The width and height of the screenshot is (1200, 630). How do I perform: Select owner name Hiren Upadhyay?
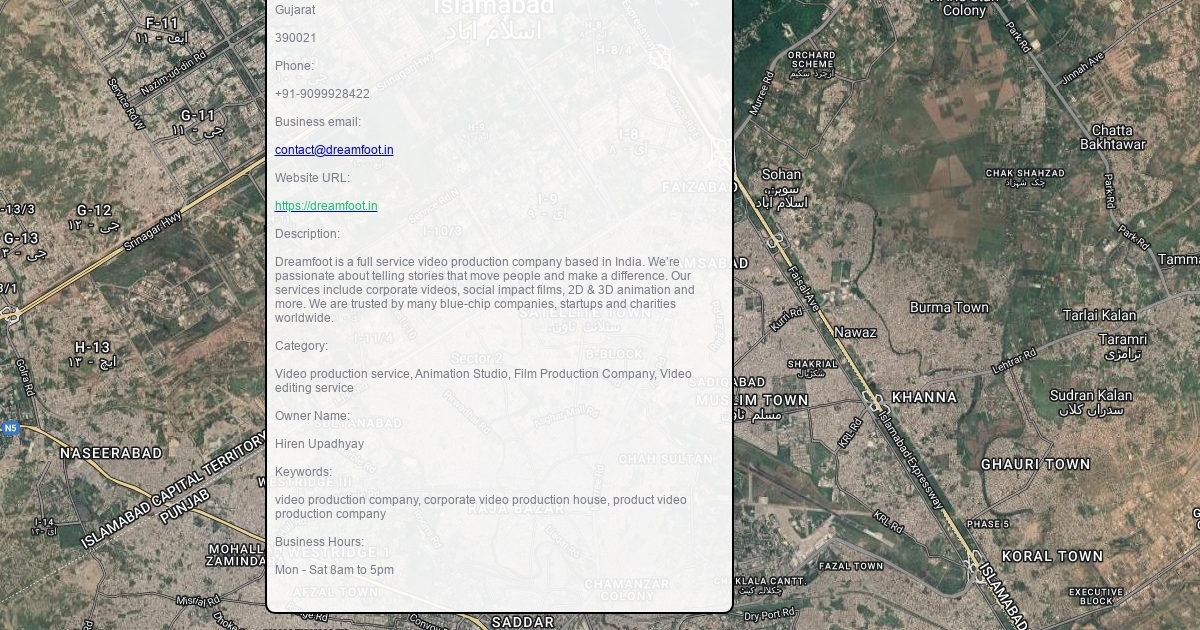pyautogui.click(x=319, y=444)
